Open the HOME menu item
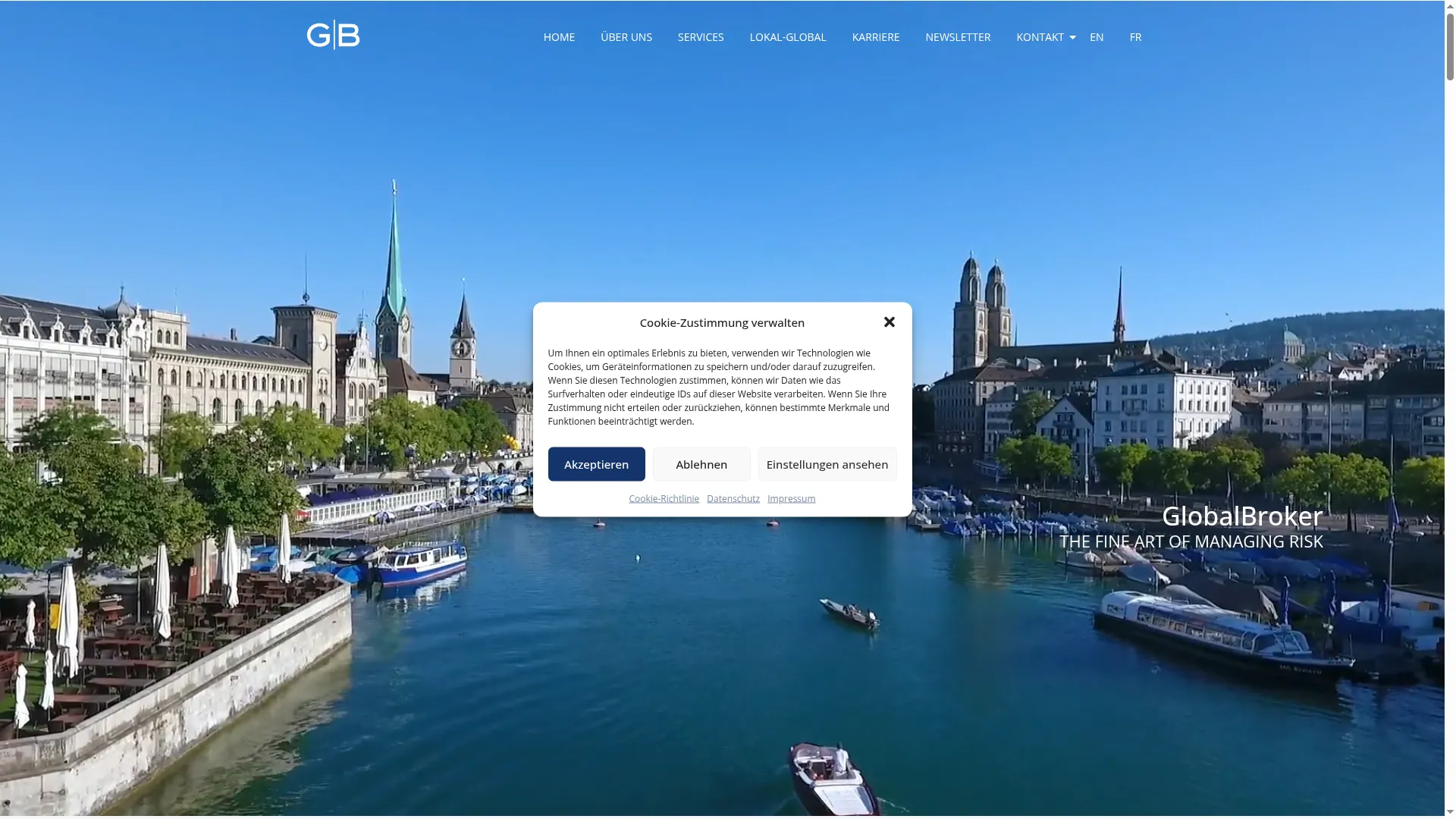Image resolution: width=1456 pixels, height=819 pixels. tap(559, 37)
